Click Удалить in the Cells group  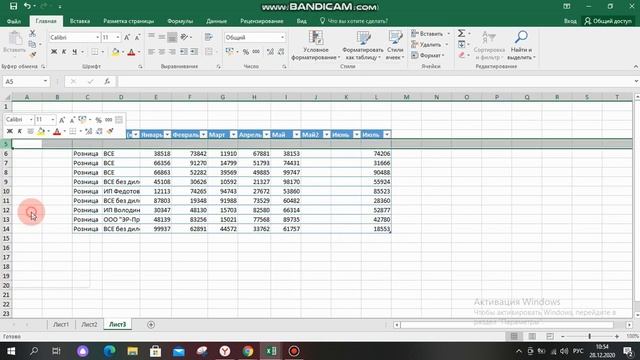[430, 44]
